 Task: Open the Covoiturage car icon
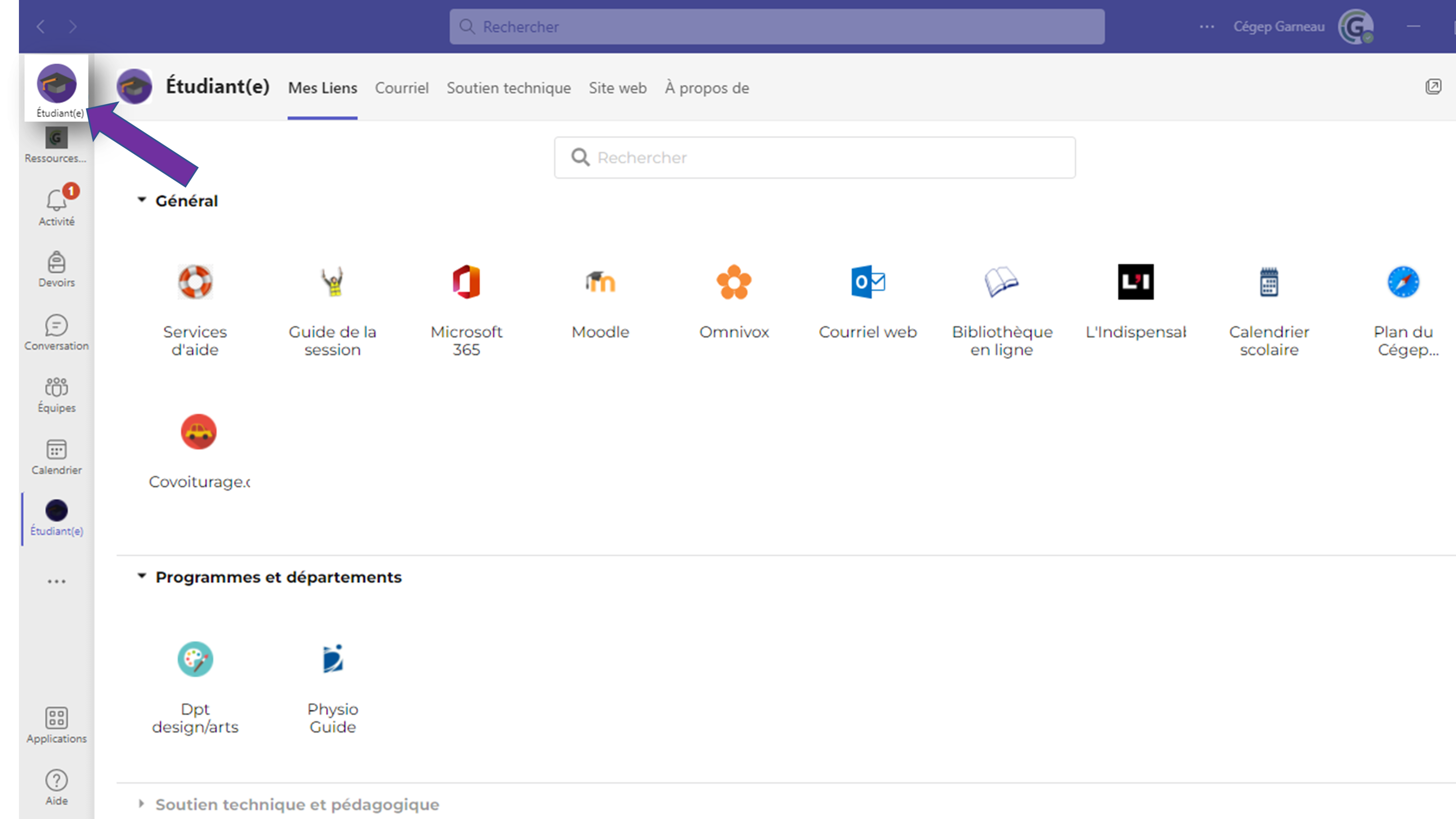click(x=198, y=432)
